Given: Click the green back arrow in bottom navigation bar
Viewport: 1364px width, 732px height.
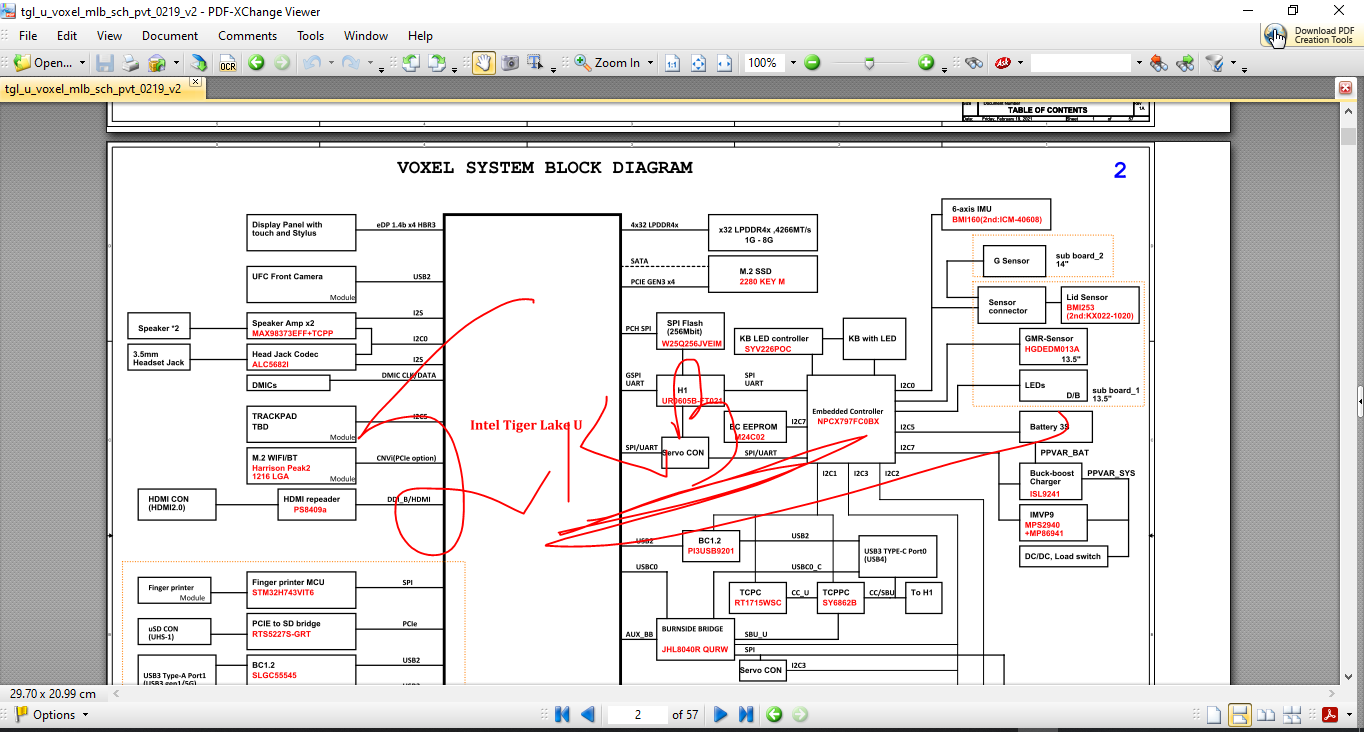Looking at the screenshot, I should [x=774, y=714].
